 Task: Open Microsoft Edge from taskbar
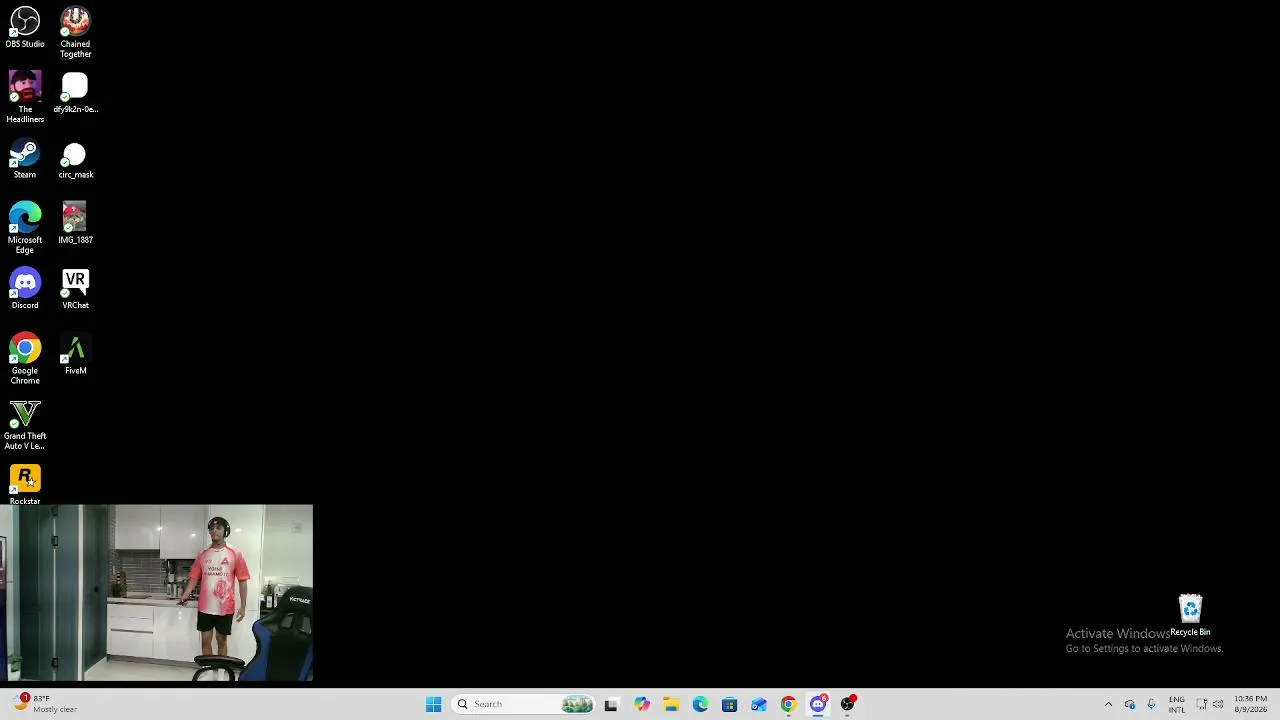pos(700,704)
